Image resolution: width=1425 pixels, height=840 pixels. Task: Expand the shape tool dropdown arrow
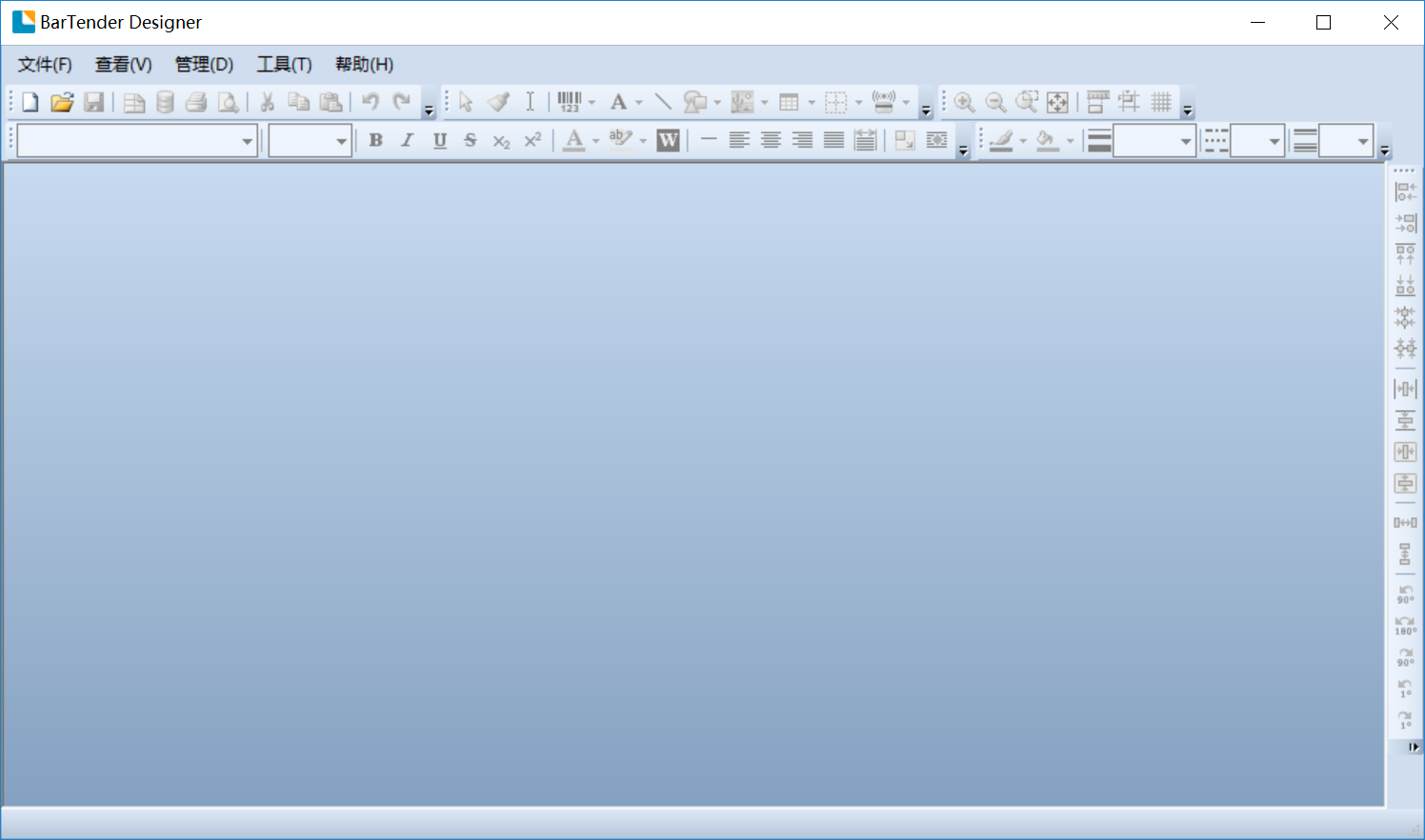[716, 102]
